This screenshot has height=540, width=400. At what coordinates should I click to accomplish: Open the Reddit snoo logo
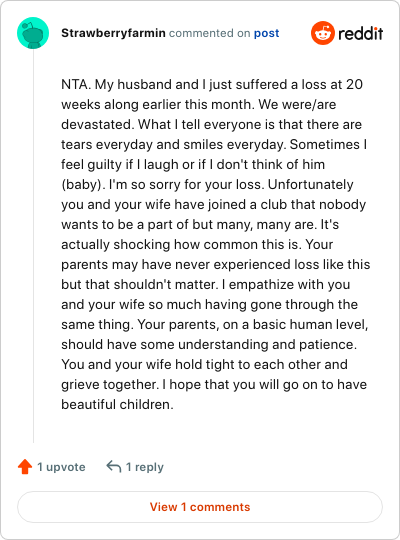click(x=322, y=33)
